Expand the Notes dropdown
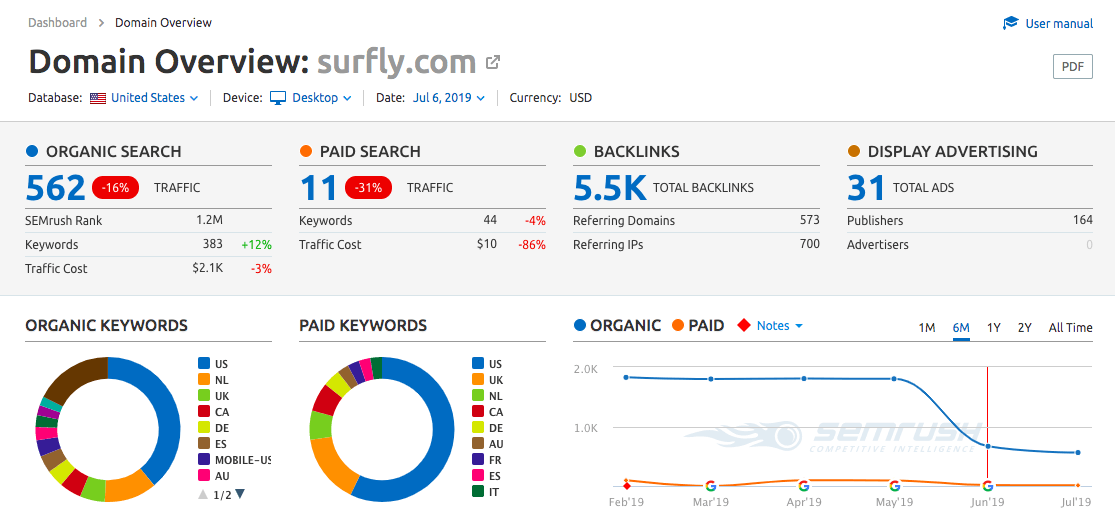1115x526 pixels. click(779, 326)
